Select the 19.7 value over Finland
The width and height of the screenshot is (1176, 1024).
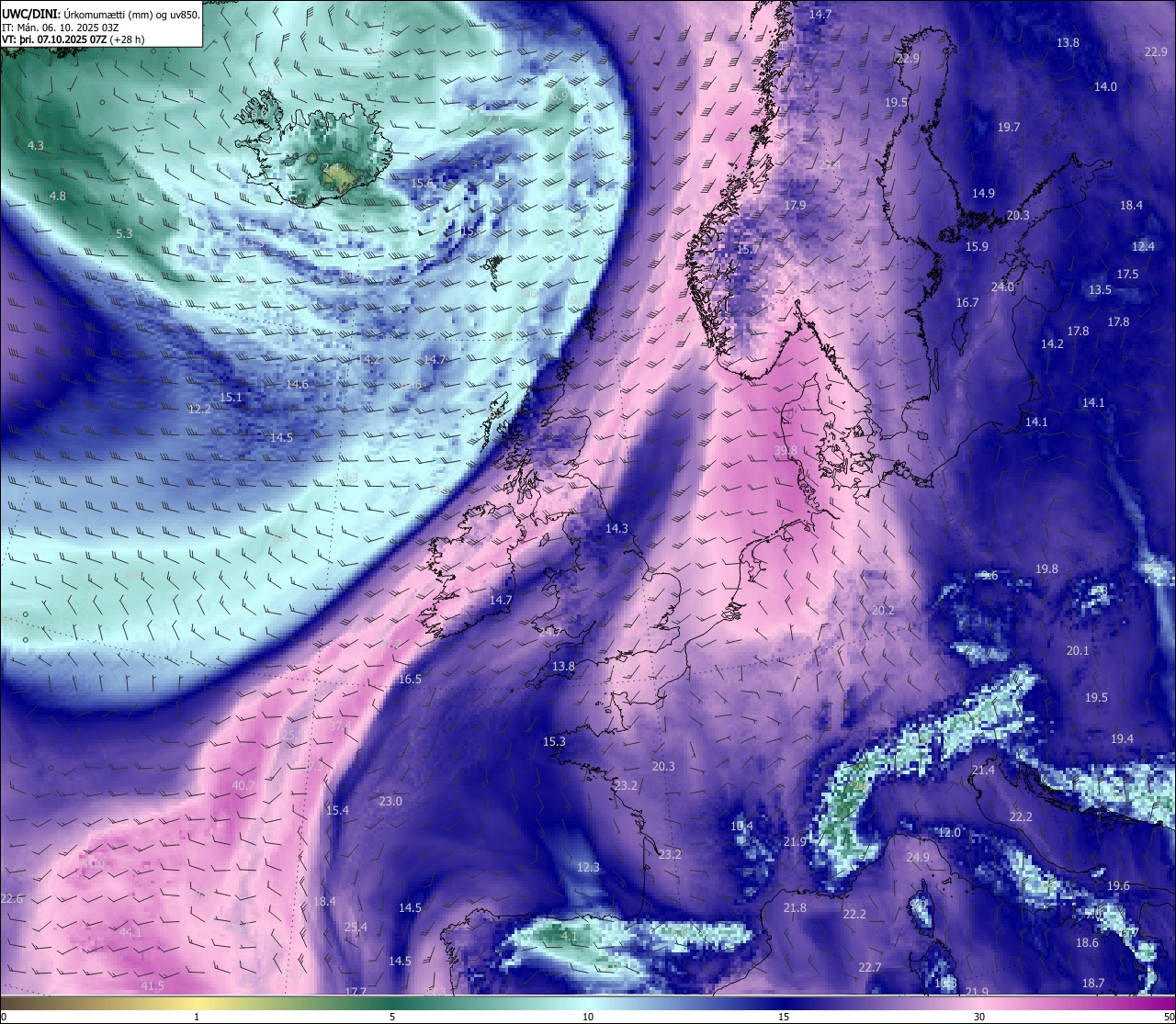(1009, 127)
